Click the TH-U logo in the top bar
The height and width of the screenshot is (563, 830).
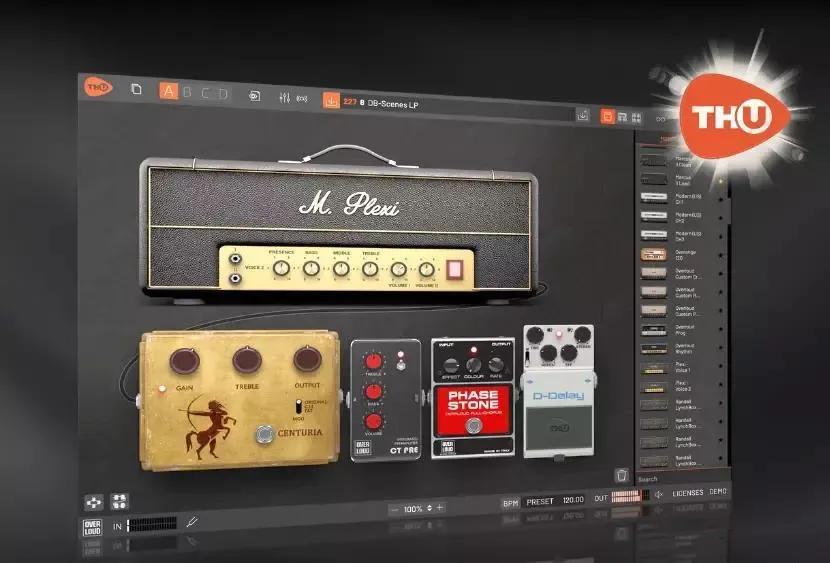tap(98, 87)
